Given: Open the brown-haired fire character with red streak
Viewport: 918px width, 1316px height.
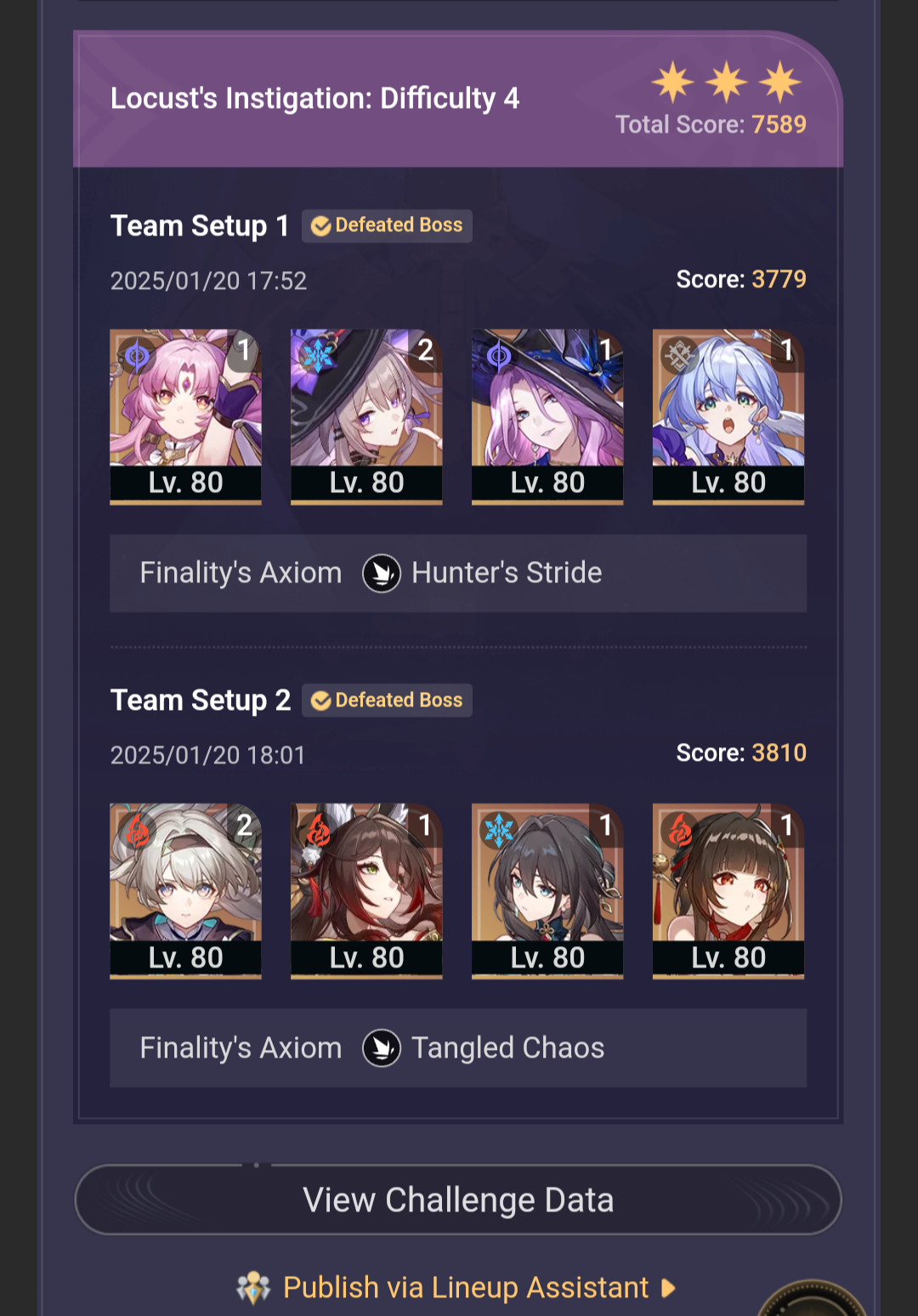Looking at the screenshot, I should [366, 892].
